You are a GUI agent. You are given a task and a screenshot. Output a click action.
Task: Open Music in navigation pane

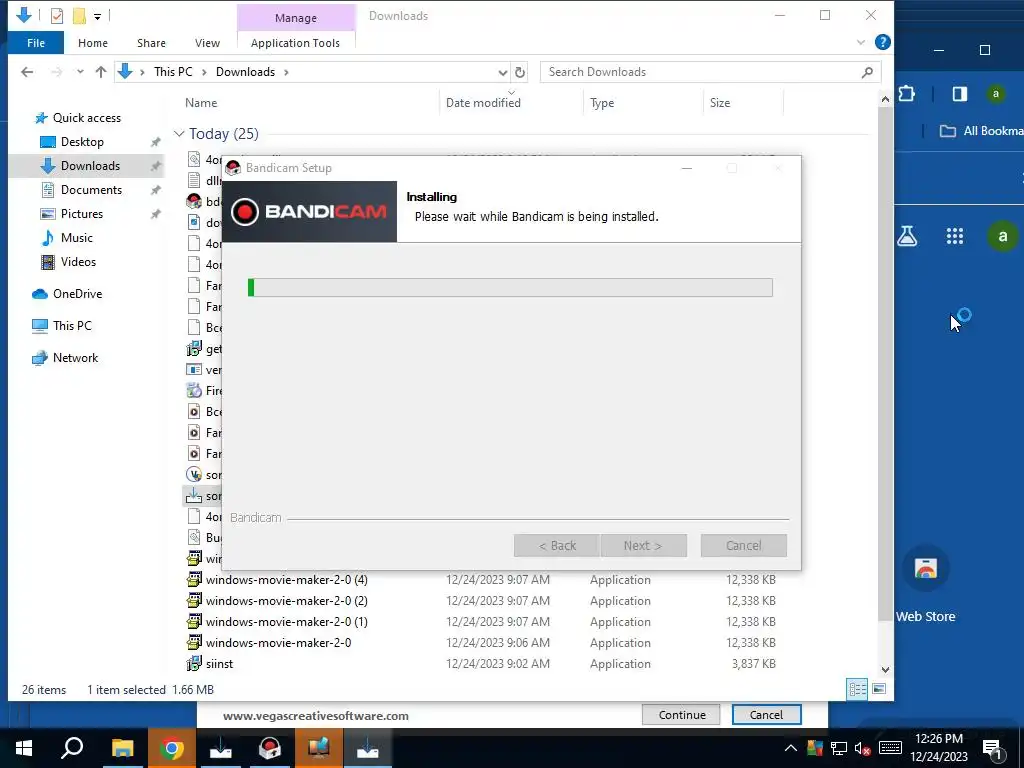click(x=76, y=238)
